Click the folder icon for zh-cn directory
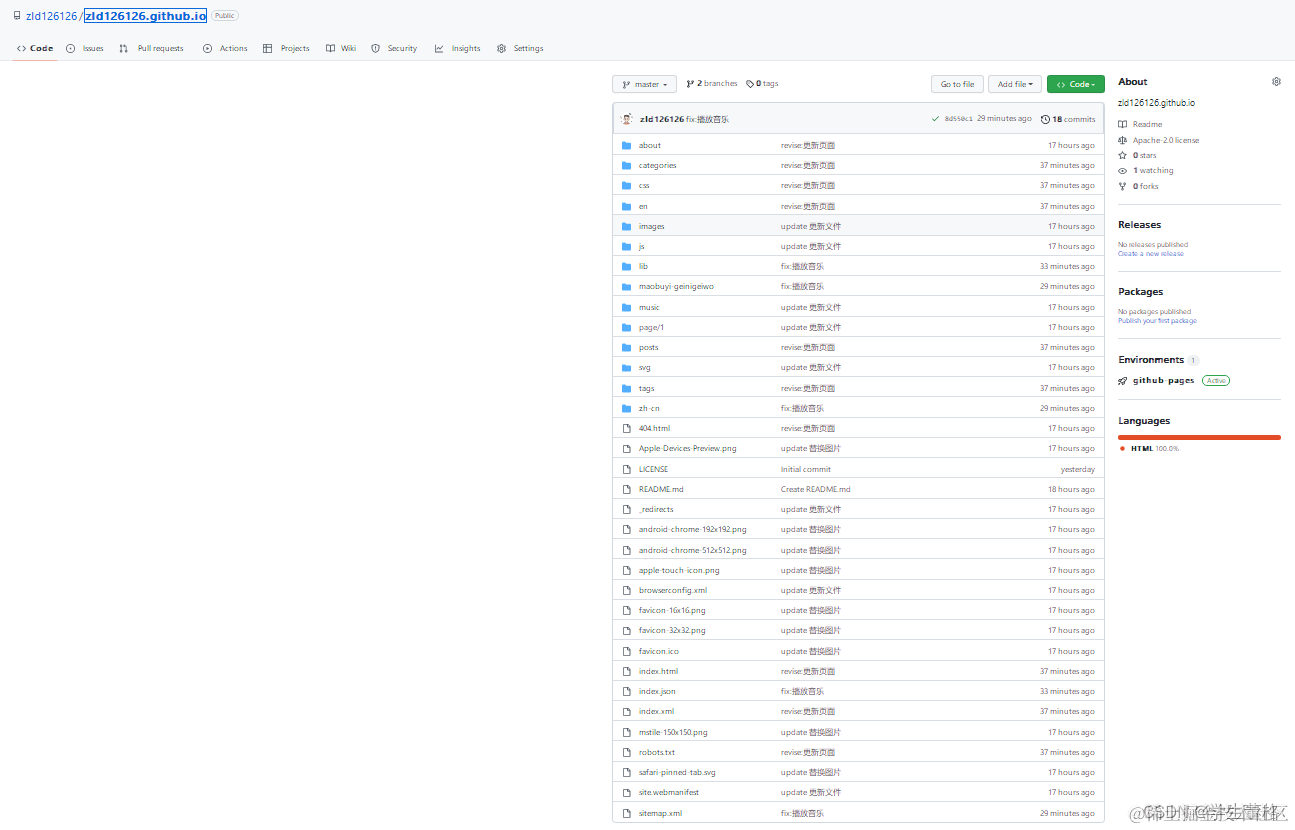This screenshot has height=830, width=1295. 626,408
